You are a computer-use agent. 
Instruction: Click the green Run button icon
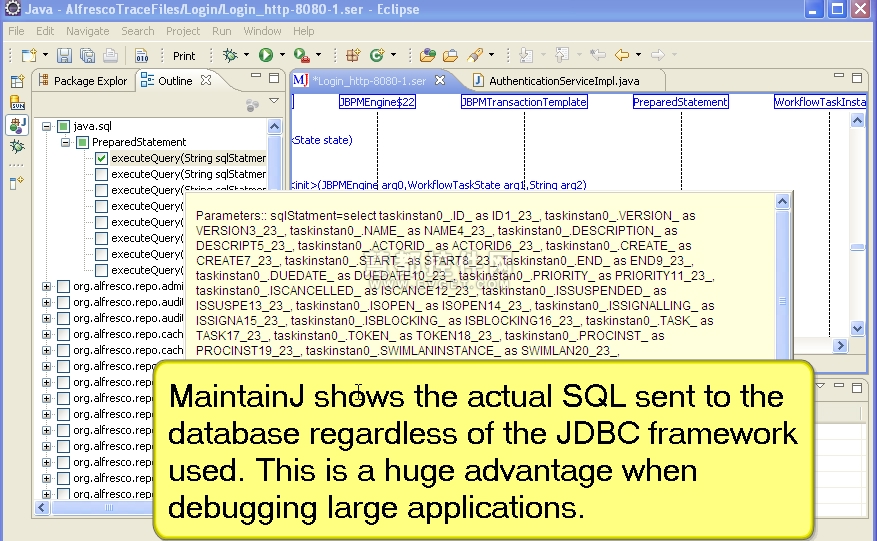point(266,55)
